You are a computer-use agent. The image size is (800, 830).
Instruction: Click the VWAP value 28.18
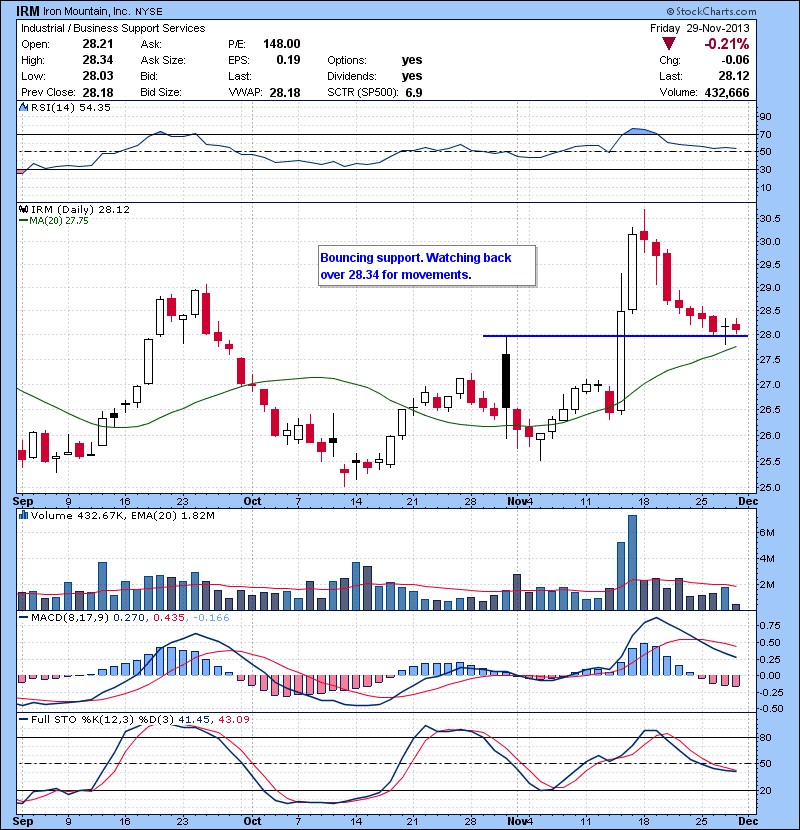(x=285, y=93)
